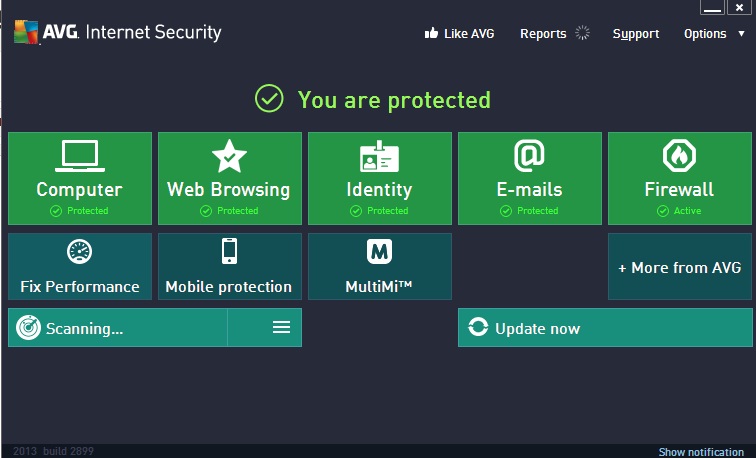Click the Update now button
The image size is (756, 458).
(x=605, y=327)
